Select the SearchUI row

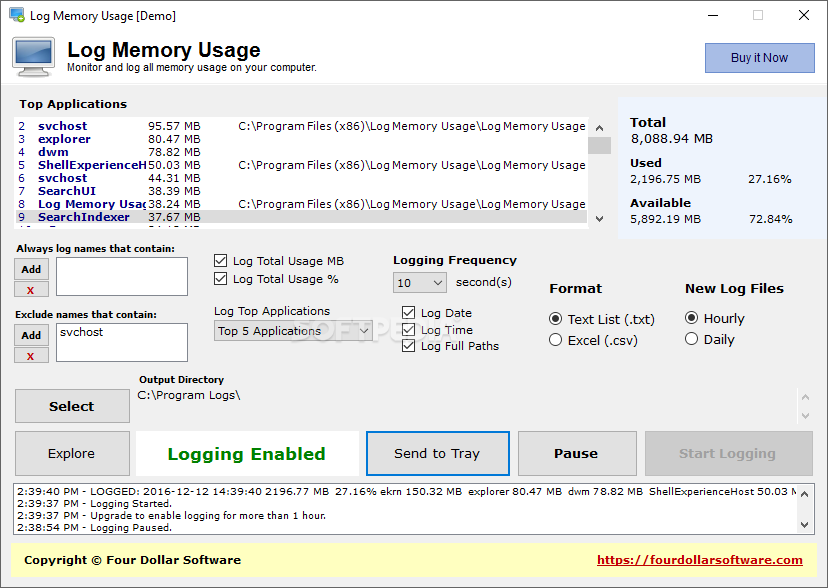(x=301, y=191)
